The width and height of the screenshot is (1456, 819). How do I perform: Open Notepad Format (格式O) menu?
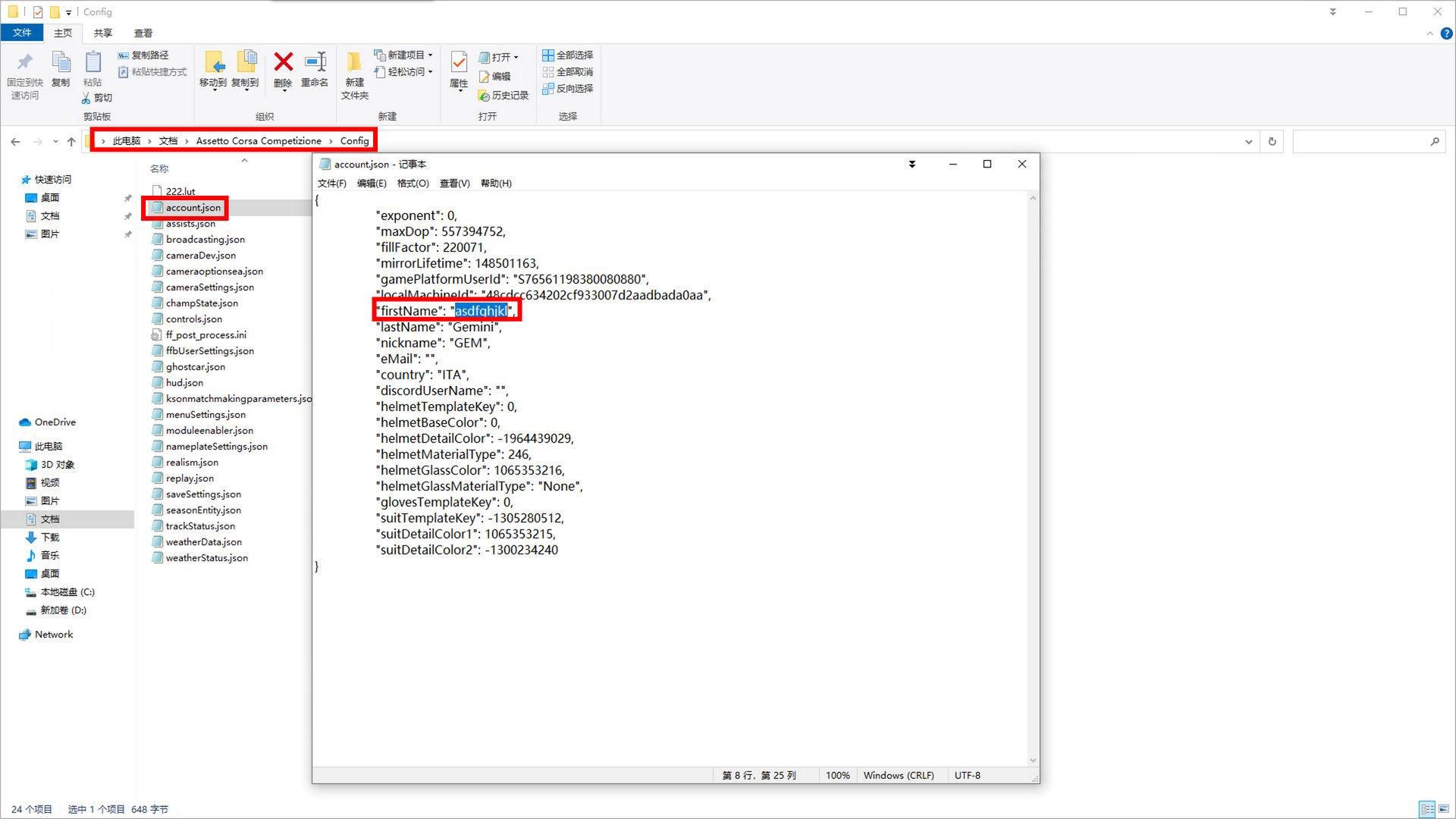pos(413,184)
